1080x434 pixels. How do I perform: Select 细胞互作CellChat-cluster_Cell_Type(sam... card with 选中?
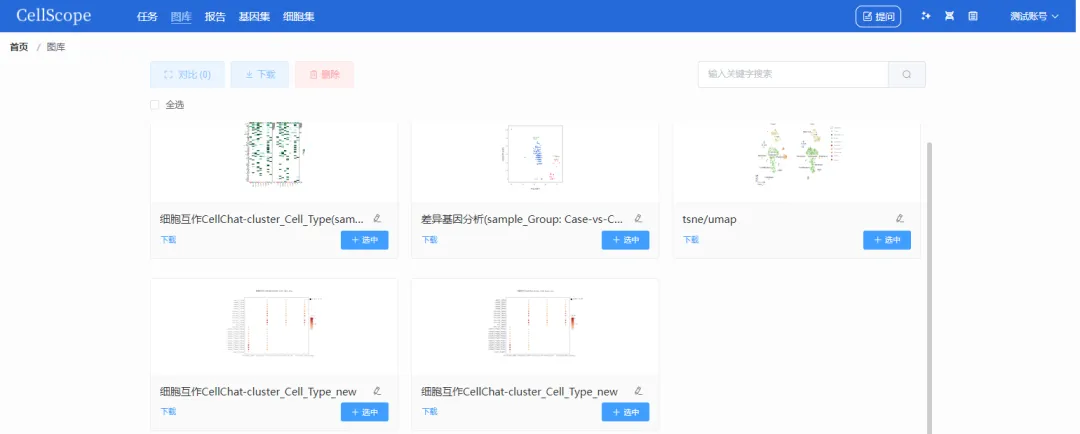[364, 240]
